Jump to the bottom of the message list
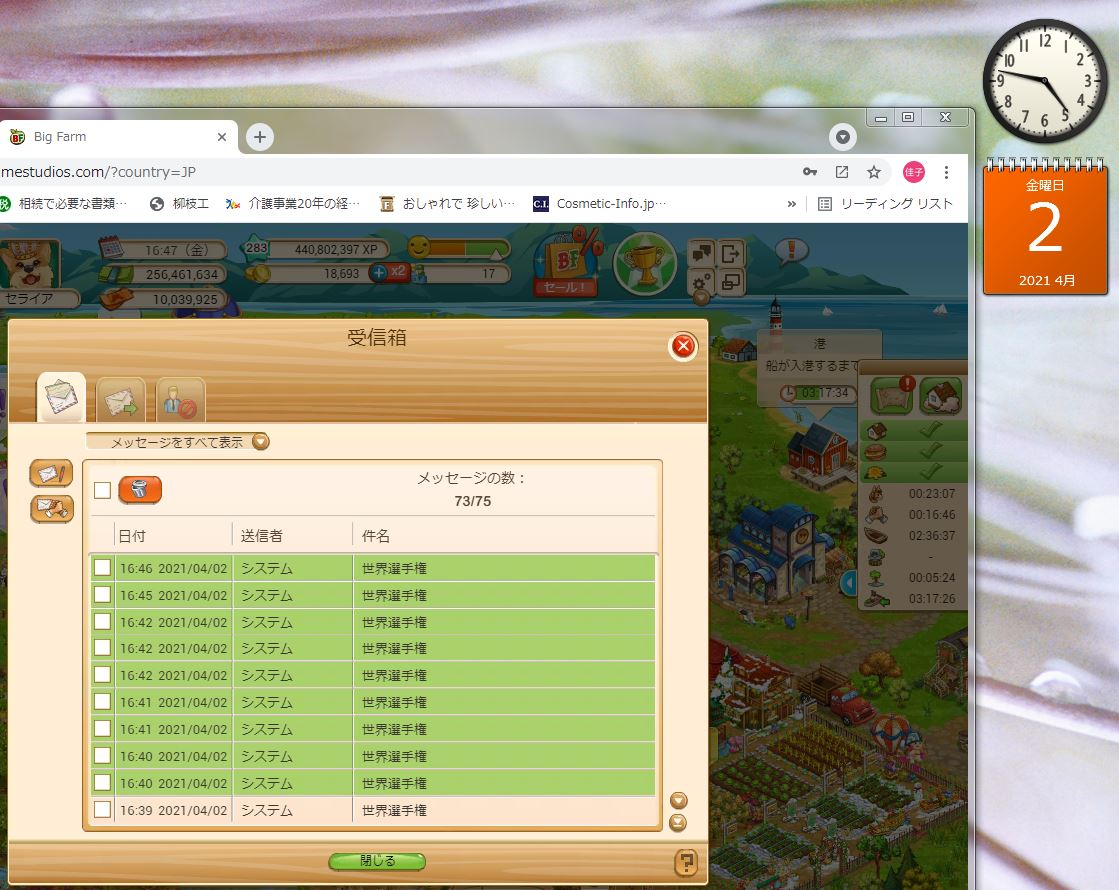 678,823
